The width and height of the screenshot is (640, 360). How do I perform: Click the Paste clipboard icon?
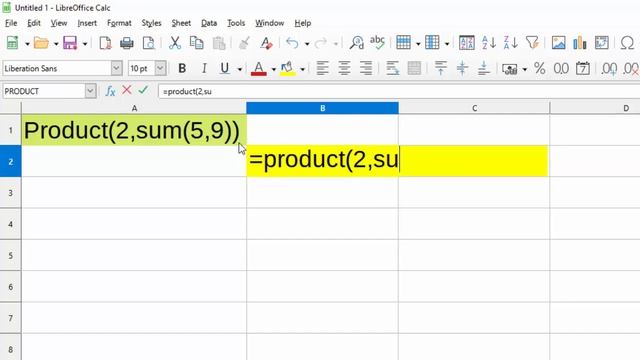click(x=219, y=43)
